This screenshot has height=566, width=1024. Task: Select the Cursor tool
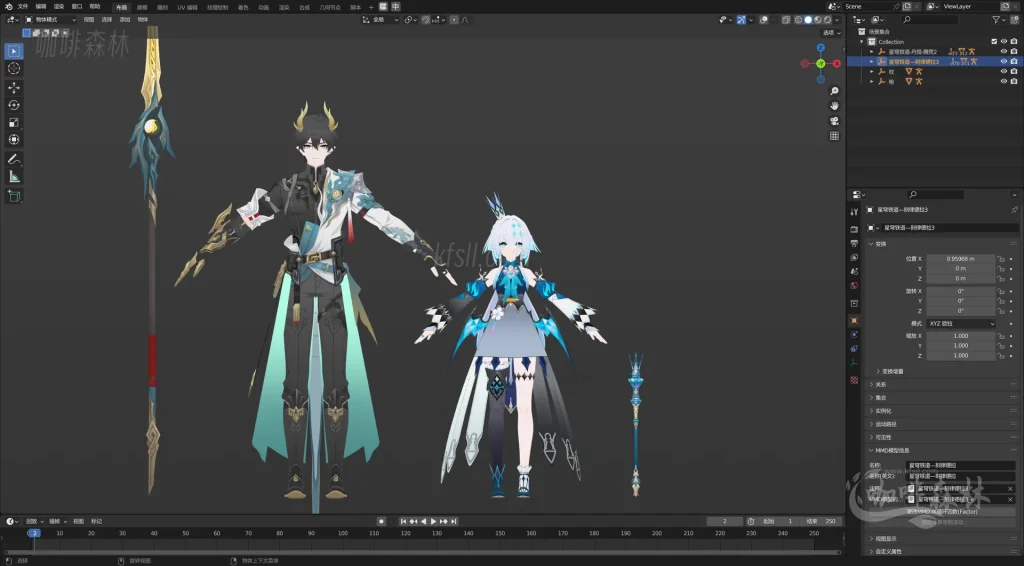coord(14,69)
